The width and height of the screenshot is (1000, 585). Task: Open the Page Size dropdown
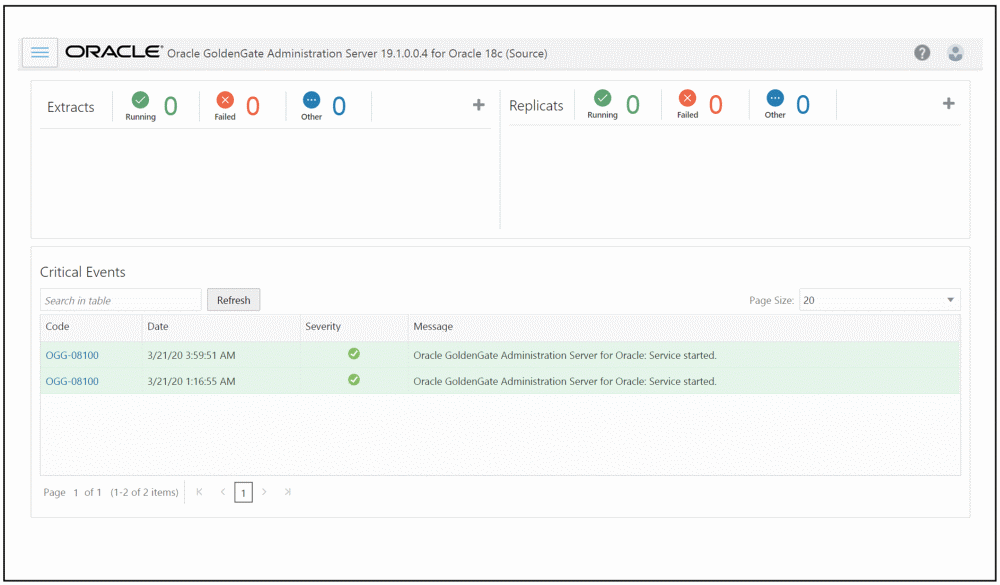(x=879, y=300)
